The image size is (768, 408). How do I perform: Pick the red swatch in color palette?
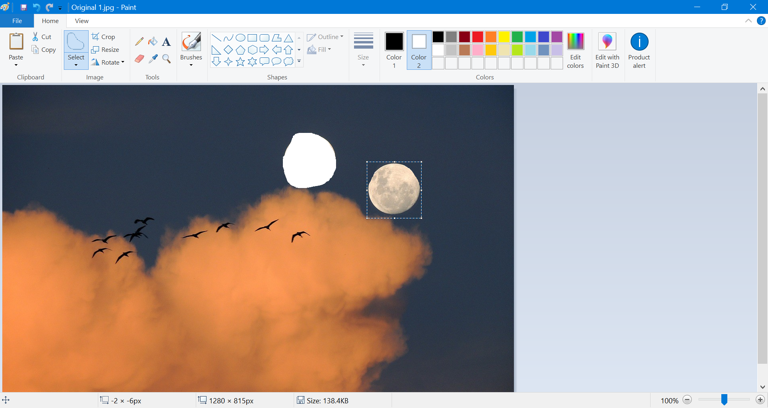(x=478, y=37)
